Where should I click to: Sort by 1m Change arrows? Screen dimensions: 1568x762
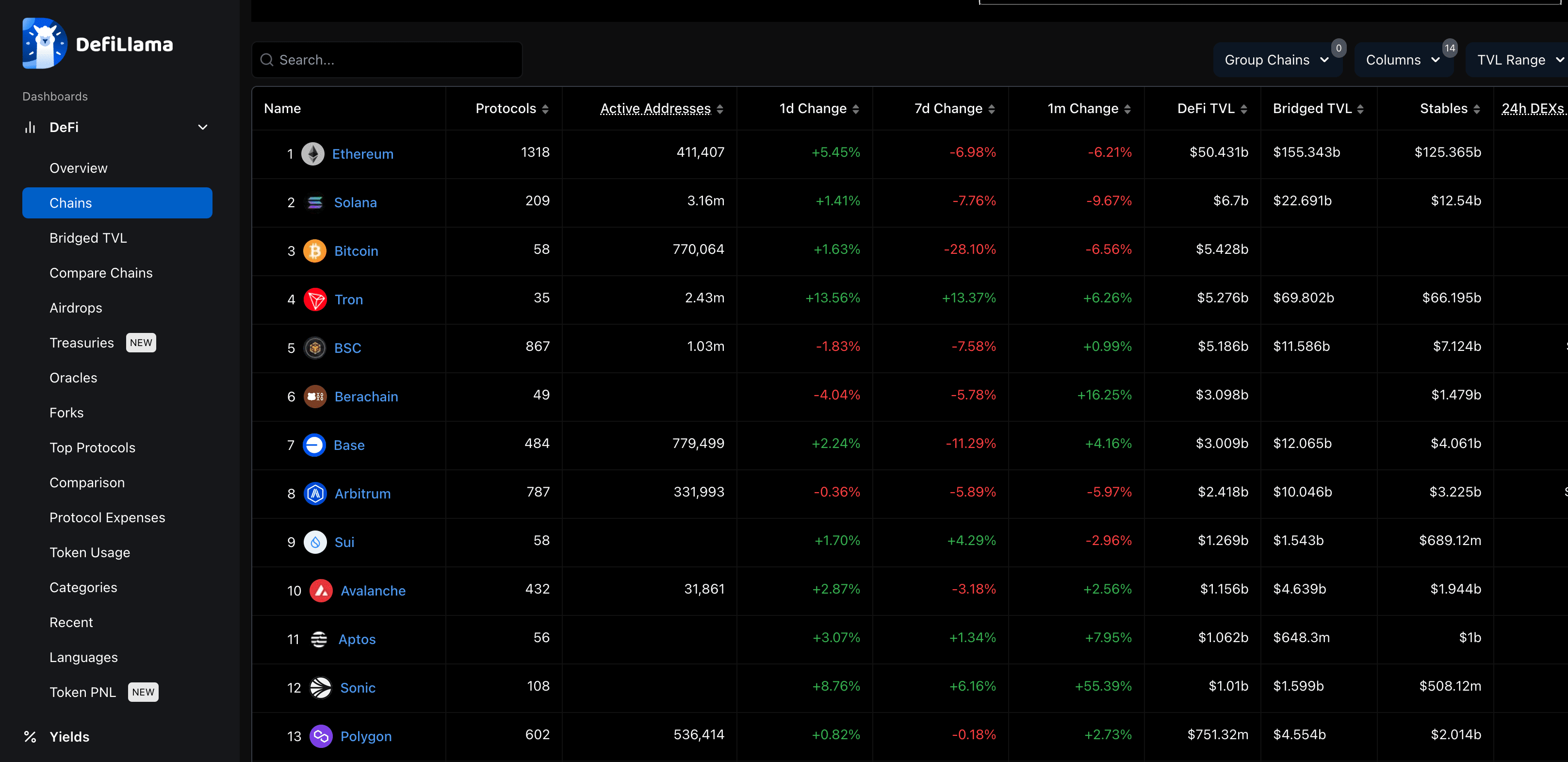click(1127, 109)
